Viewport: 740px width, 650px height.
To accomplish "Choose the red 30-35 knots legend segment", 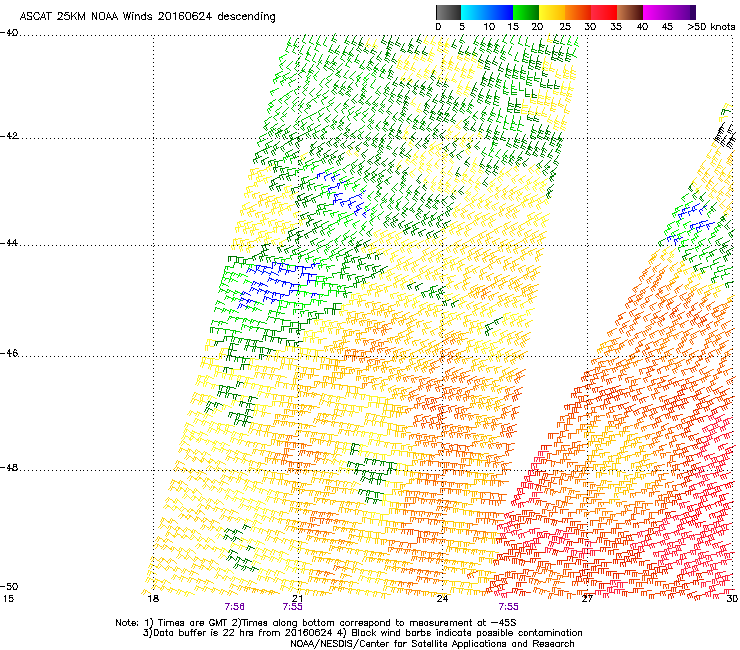I will tap(604, 12).
